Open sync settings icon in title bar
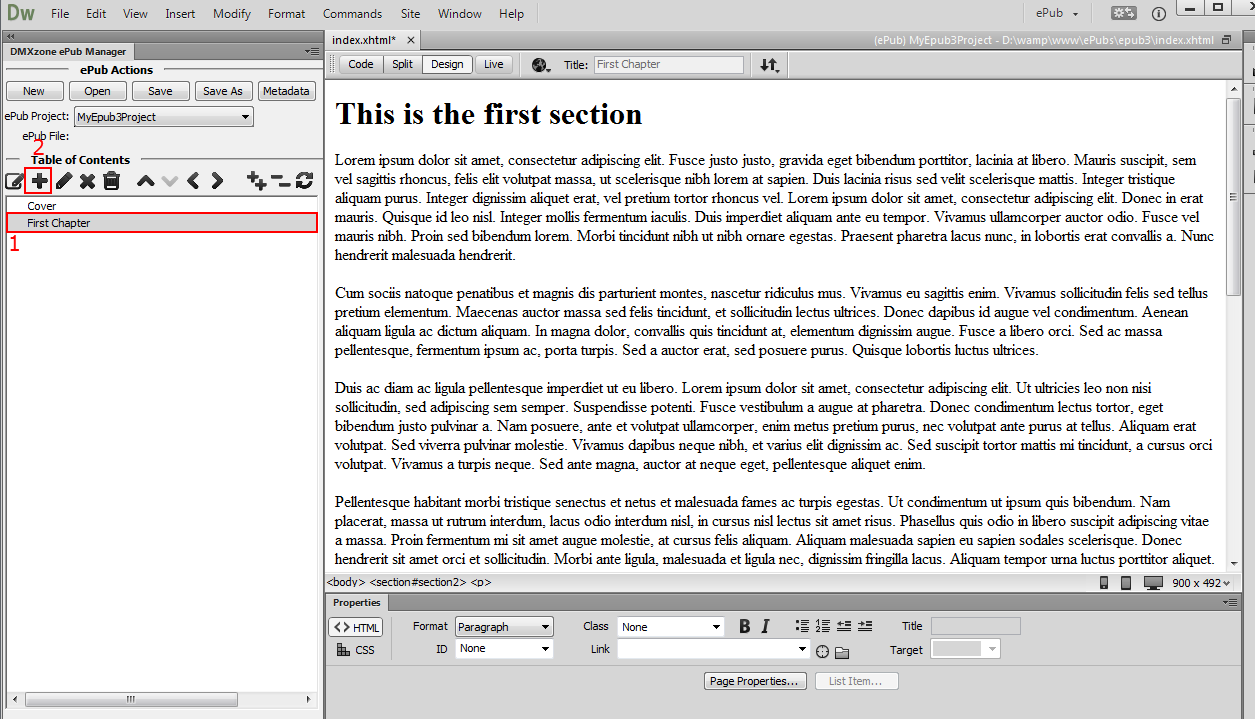The height and width of the screenshot is (719, 1255). 1123,13
